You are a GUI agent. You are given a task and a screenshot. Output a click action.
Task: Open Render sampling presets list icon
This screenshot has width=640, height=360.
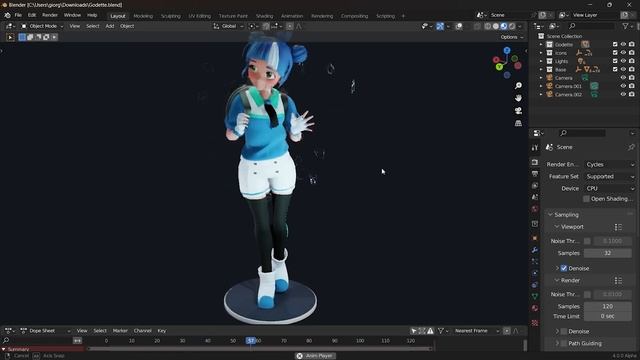coord(618,280)
